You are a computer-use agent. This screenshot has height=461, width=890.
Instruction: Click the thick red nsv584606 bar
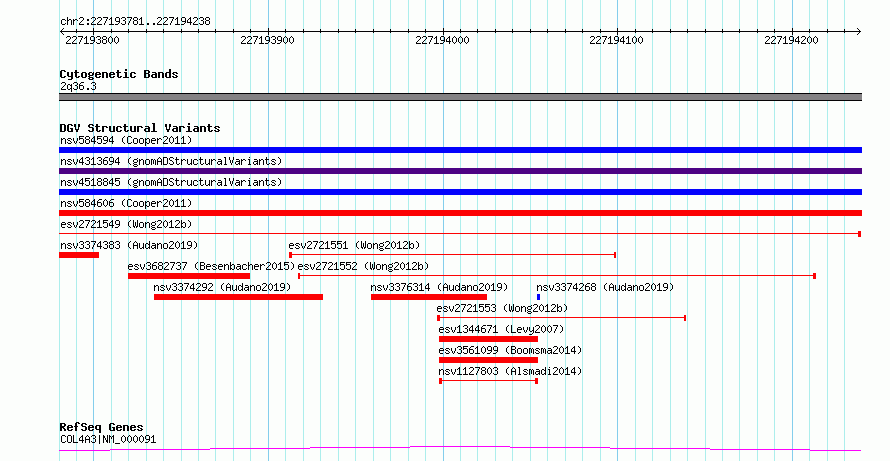[460, 213]
